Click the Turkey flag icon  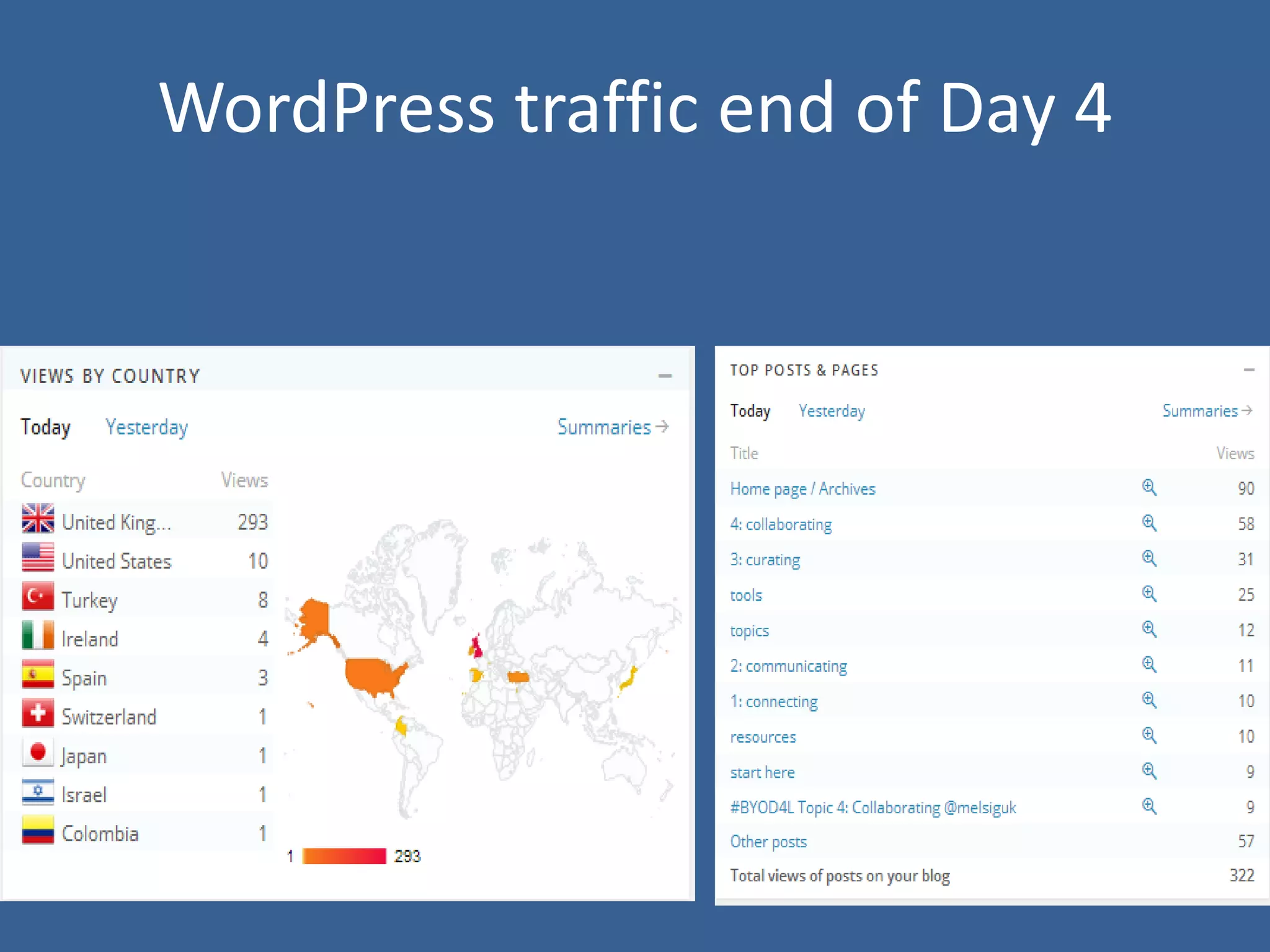38,596
